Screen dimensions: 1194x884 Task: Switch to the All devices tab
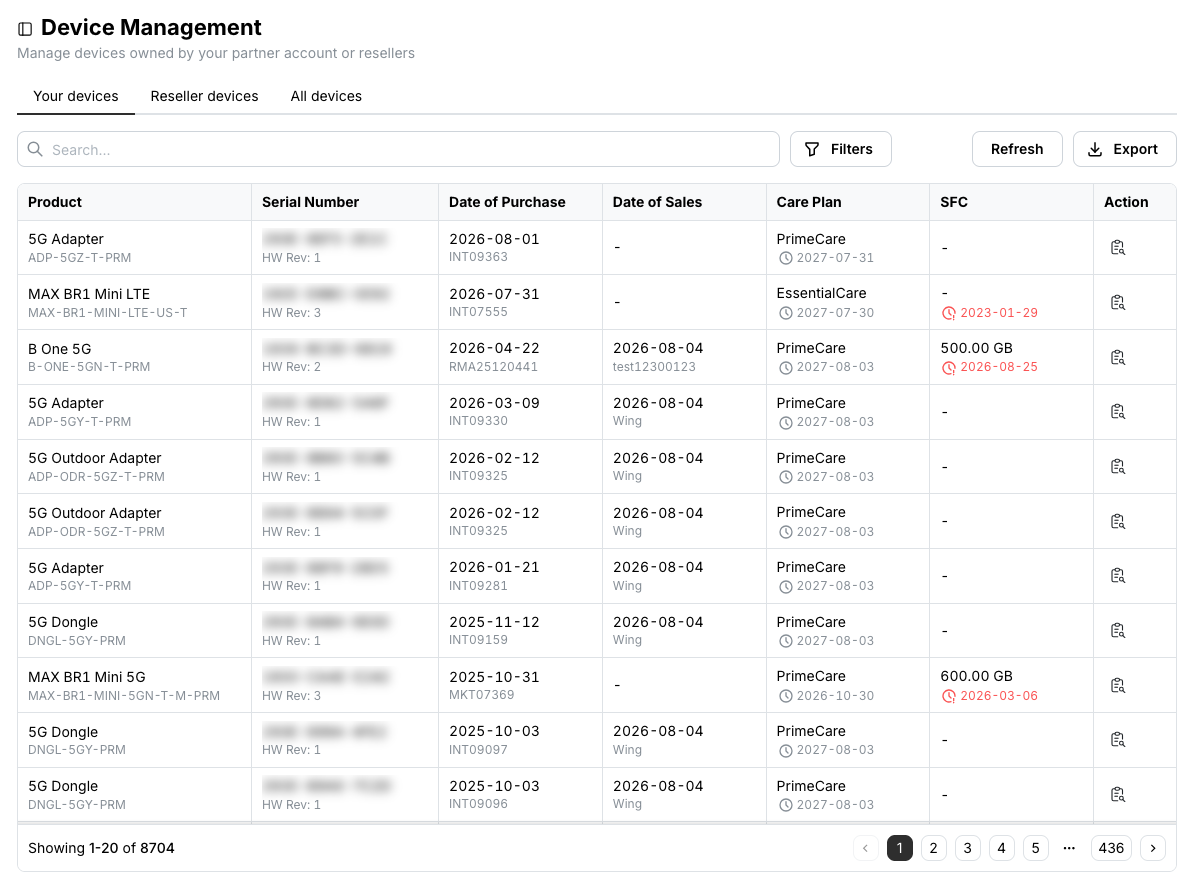click(326, 96)
